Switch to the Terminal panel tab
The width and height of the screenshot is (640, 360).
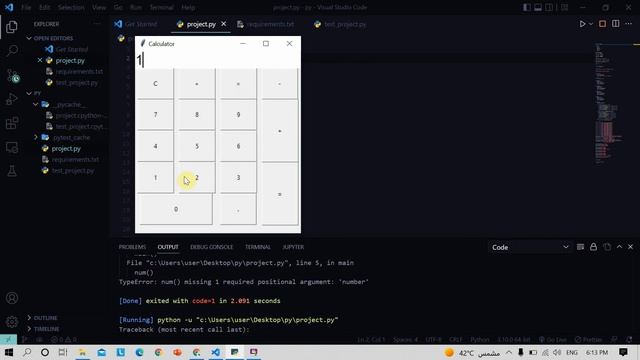258,247
